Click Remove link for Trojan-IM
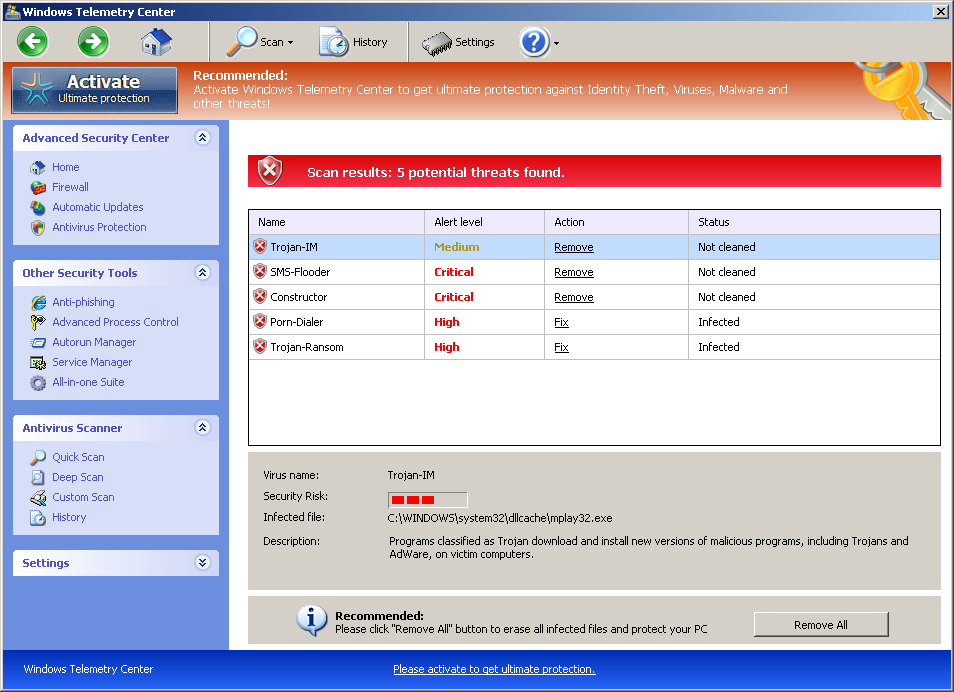This screenshot has width=954, height=692. (574, 247)
